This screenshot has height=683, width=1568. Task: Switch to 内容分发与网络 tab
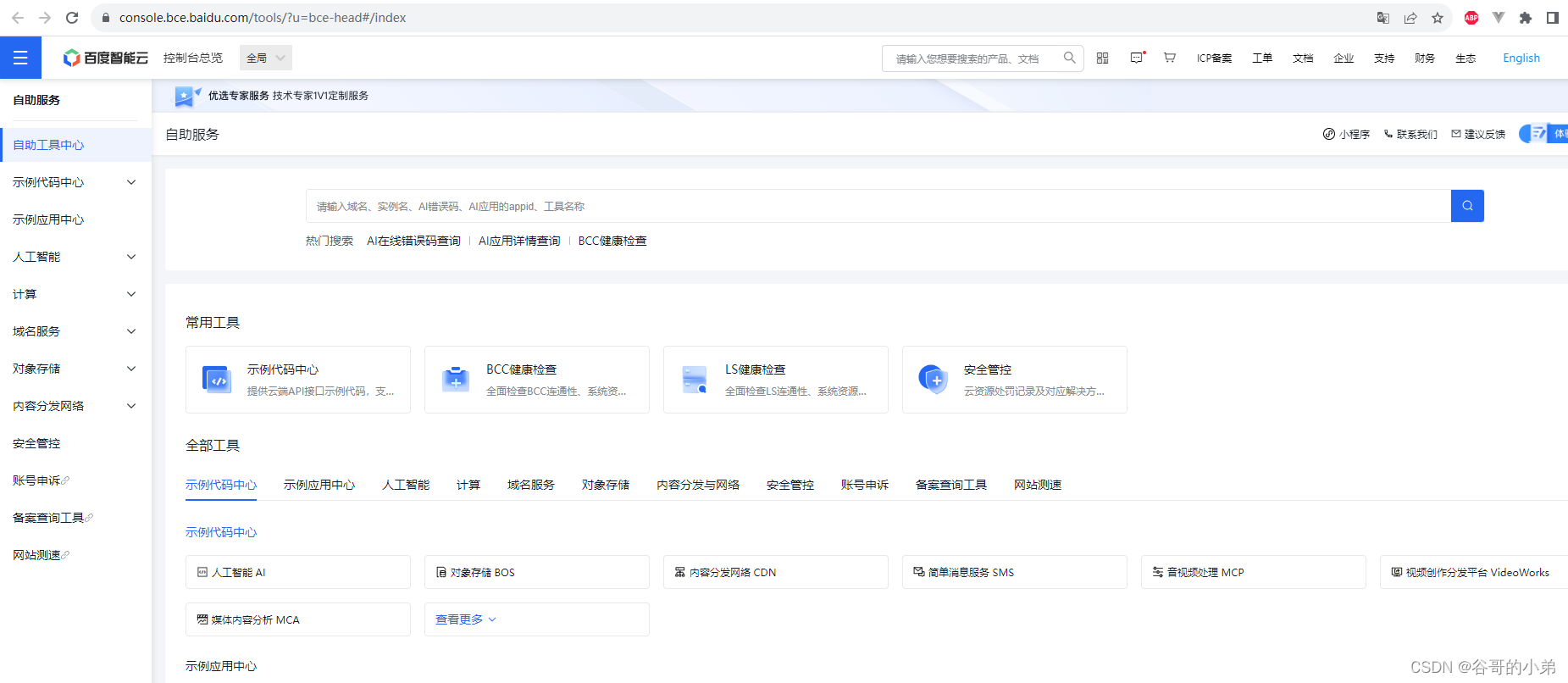point(698,485)
